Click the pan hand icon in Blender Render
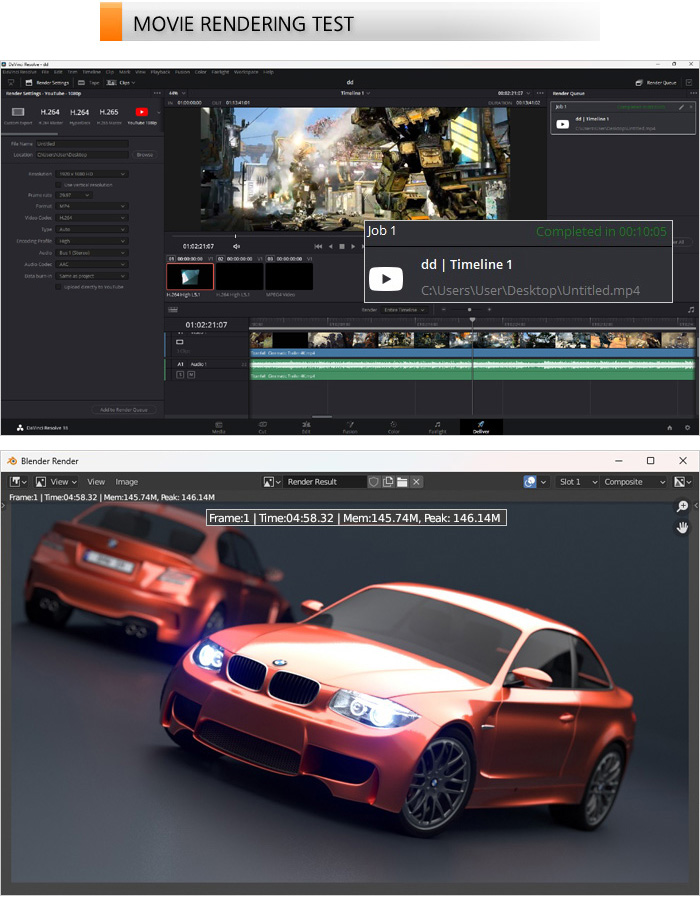Image resolution: width=700 pixels, height=899 pixels. 682,527
